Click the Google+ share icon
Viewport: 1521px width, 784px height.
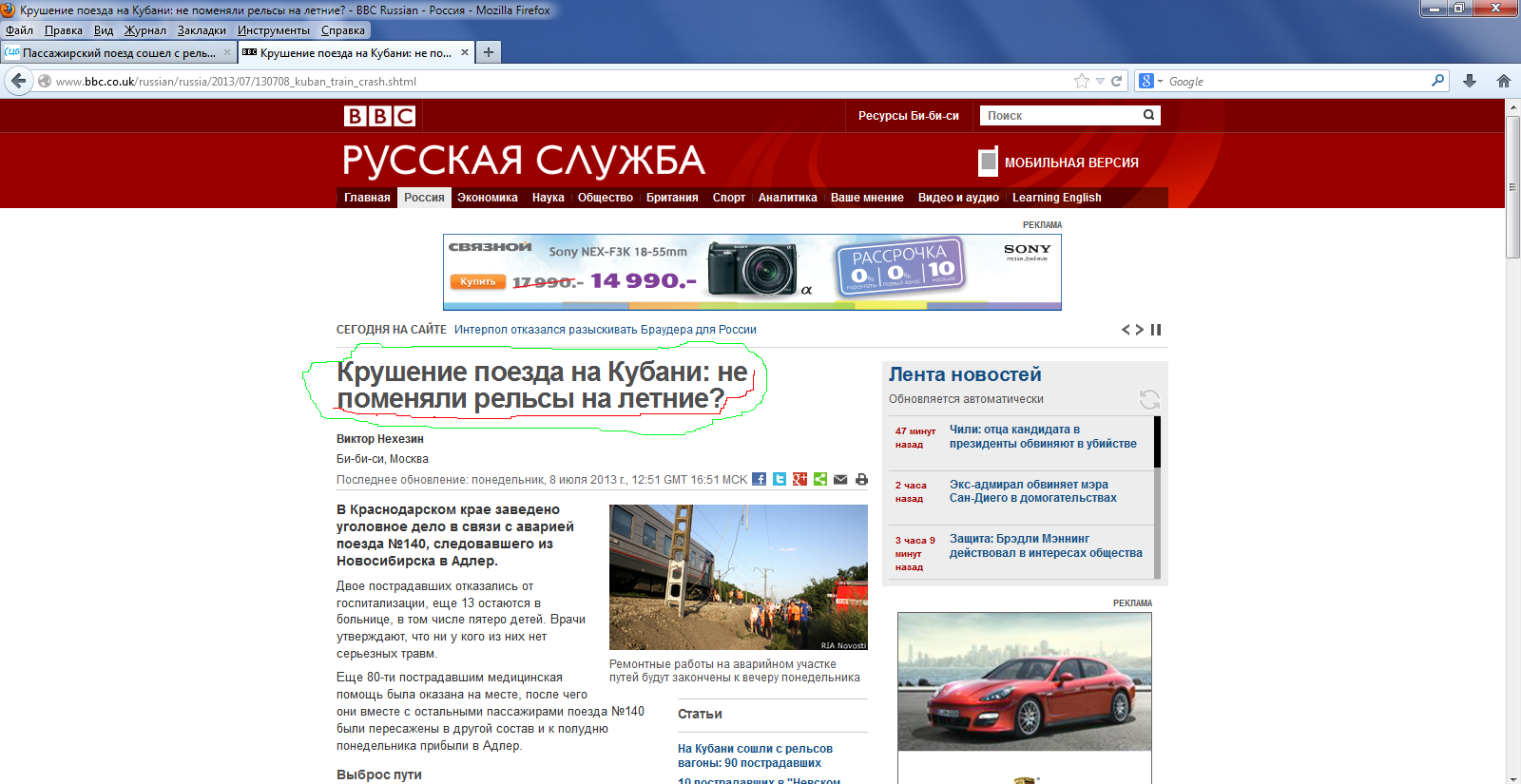(x=799, y=479)
